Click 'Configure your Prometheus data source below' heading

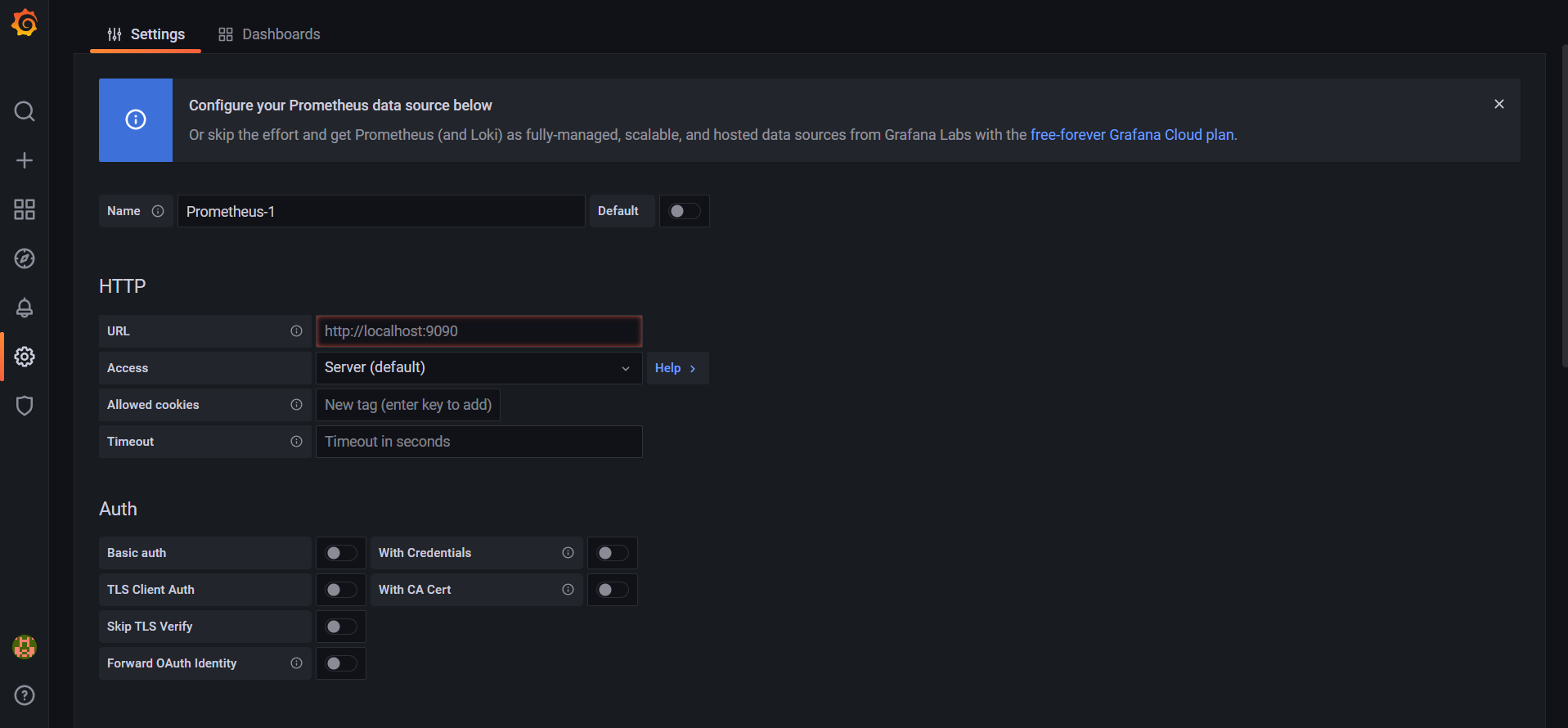(340, 106)
